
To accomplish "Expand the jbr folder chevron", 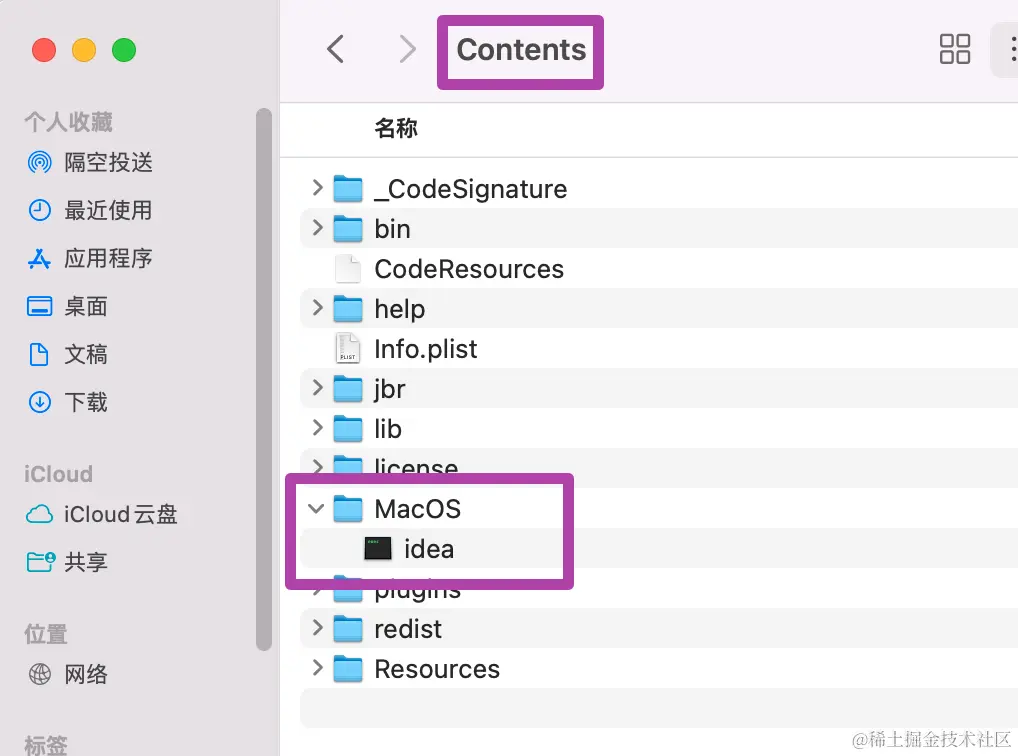I will (x=317, y=388).
